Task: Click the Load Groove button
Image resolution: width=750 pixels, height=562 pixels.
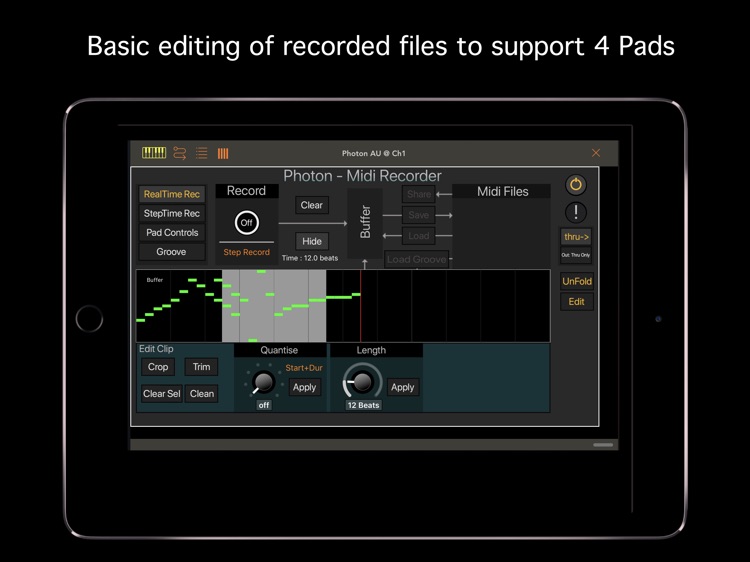Action: pos(416,259)
